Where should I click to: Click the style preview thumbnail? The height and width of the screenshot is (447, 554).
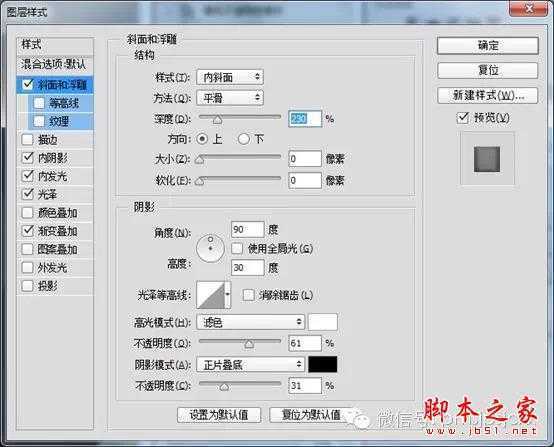point(487,159)
